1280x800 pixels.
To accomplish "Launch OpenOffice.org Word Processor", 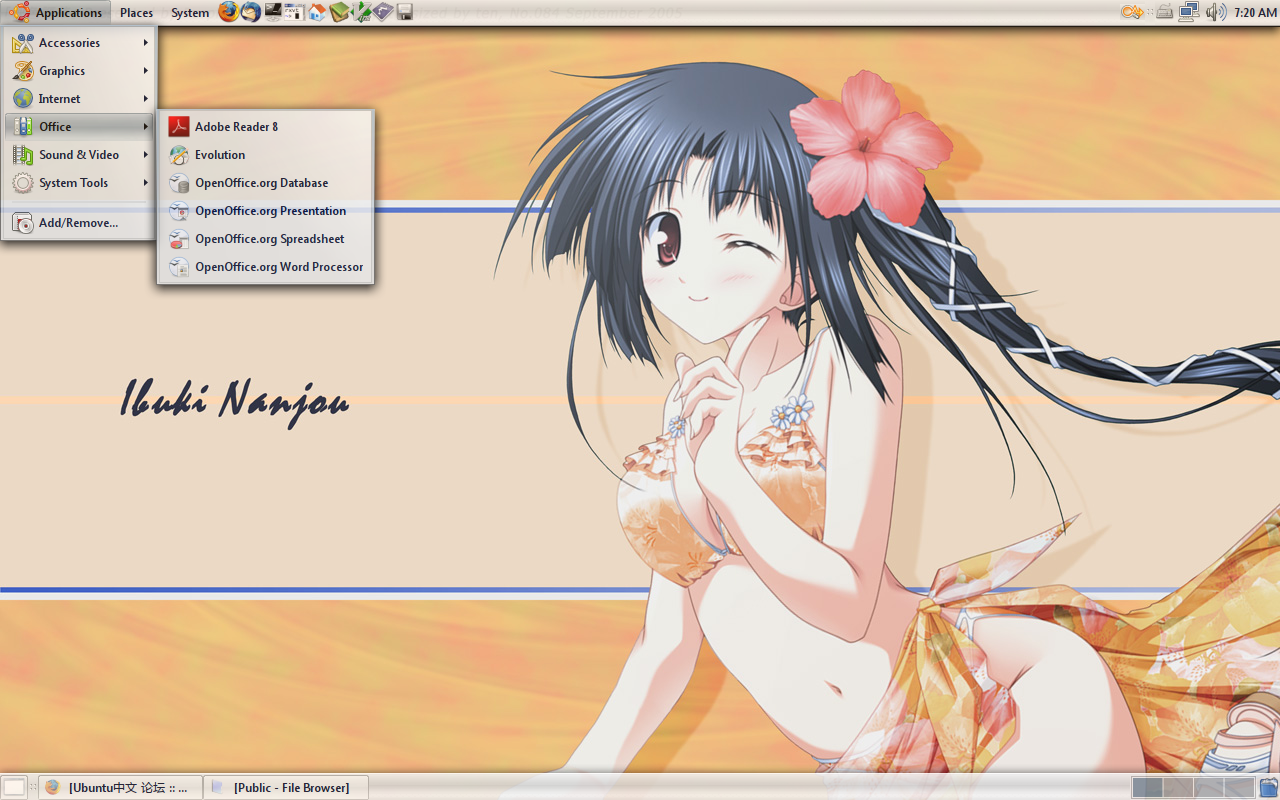I will [x=266, y=267].
